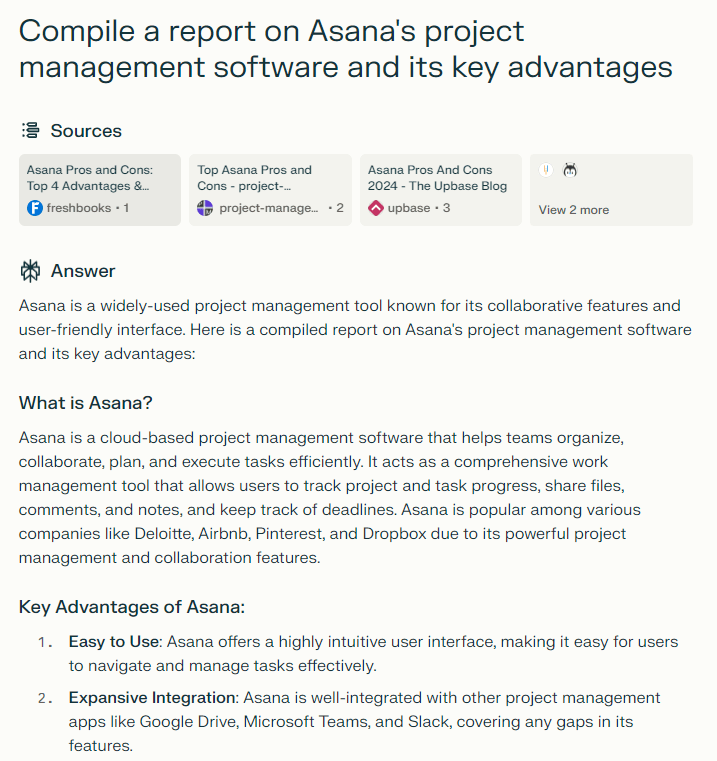
Task: Click the Sources list icon
Action: [31, 131]
